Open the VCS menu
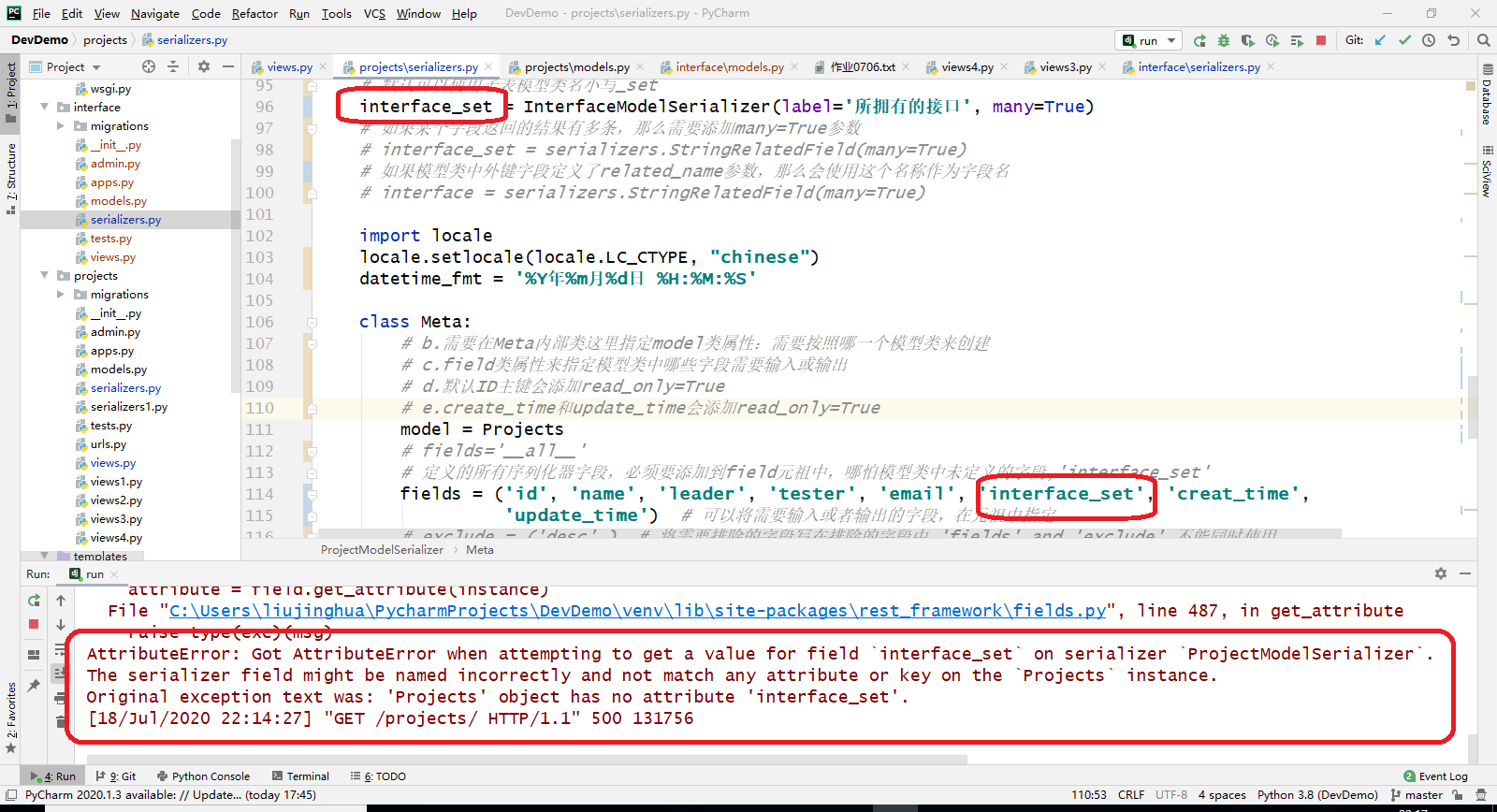Screen dimensions: 1497x812 click(374, 13)
